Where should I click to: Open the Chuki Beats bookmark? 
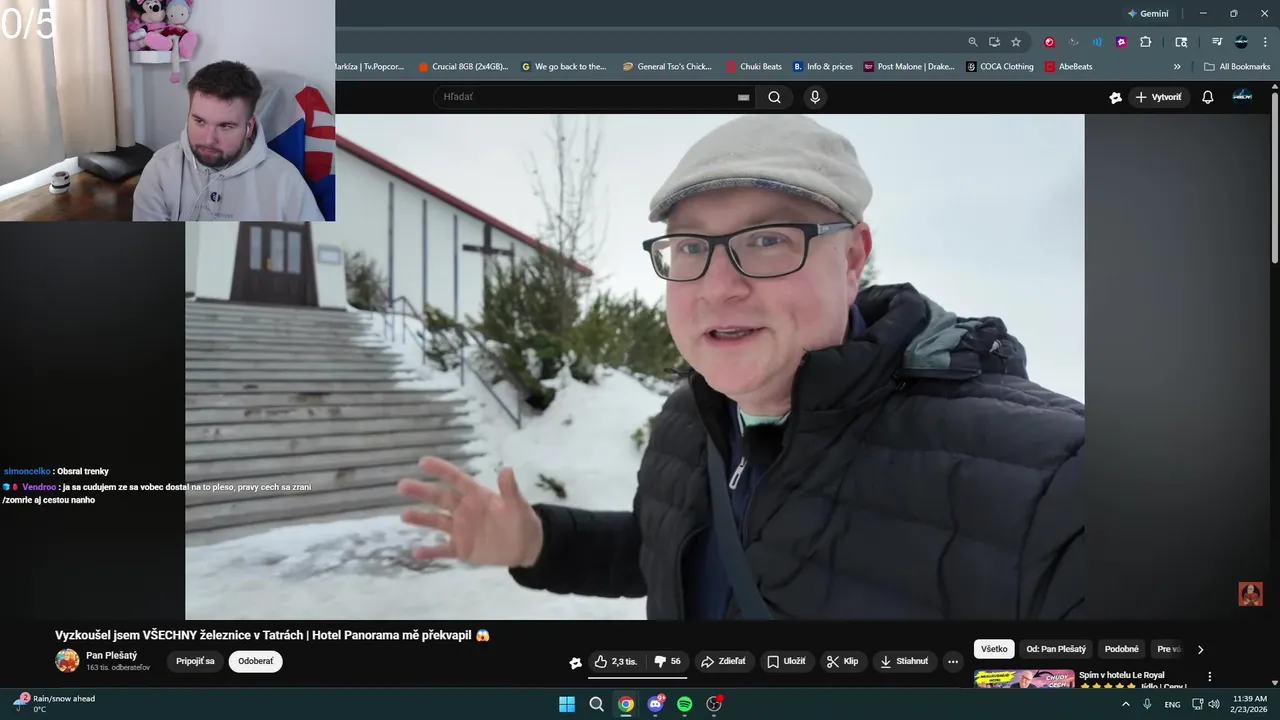coord(754,67)
